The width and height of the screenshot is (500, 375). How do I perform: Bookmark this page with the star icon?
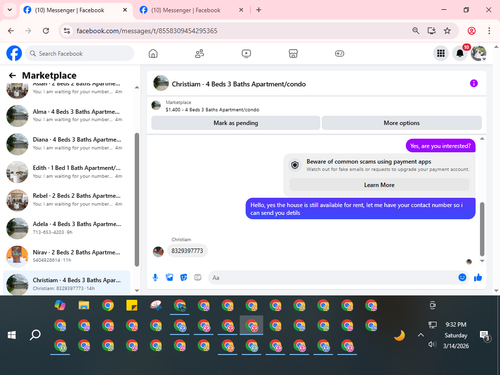(x=447, y=31)
